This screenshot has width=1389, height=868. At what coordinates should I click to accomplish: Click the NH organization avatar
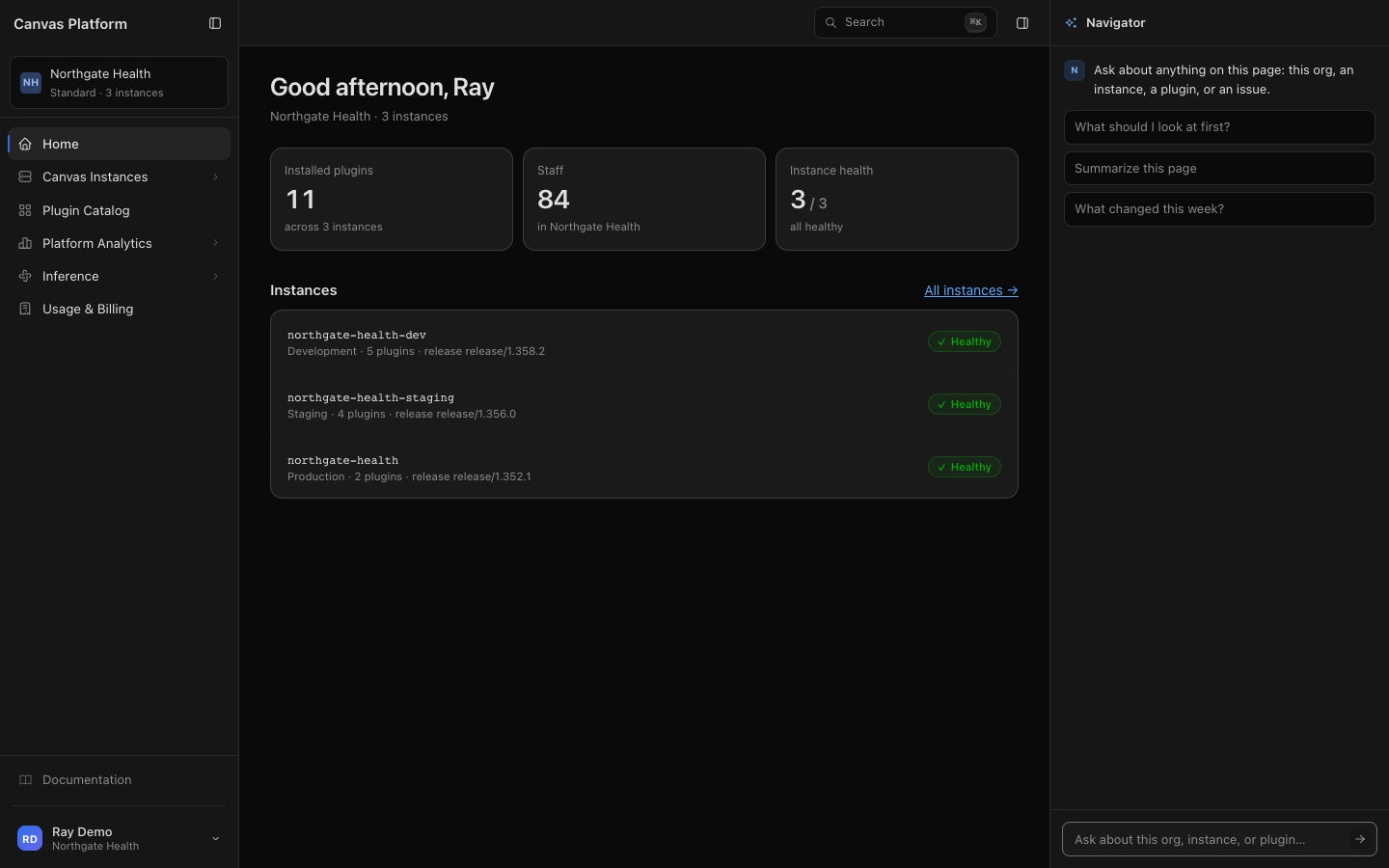pyautogui.click(x=31, y=83)
